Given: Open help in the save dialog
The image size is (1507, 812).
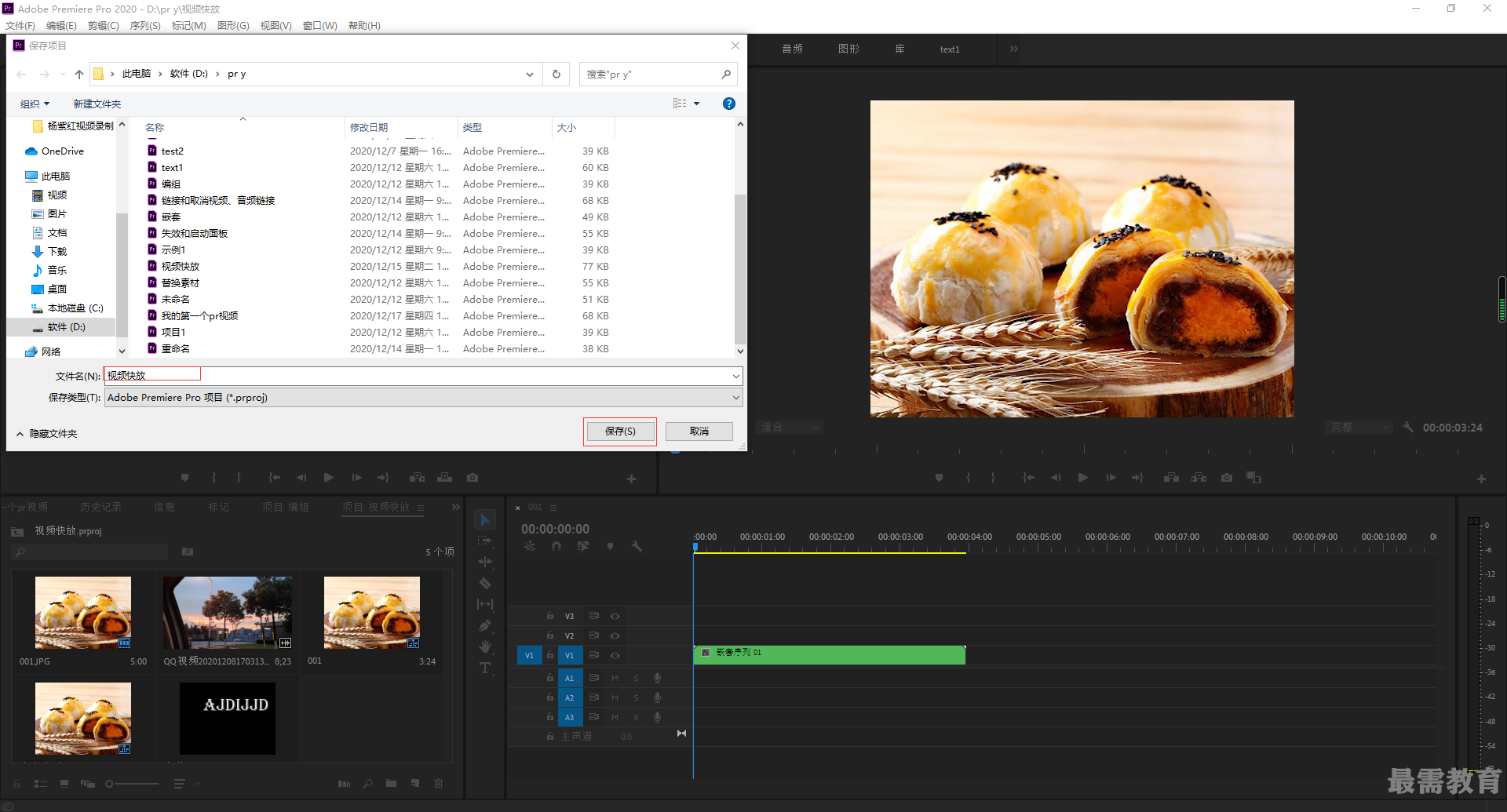Looking at the screenshot, I should (x=729, y=104).
